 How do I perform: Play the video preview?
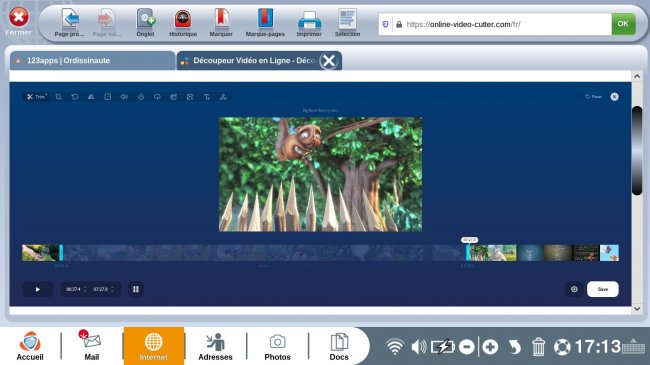(x=38, y=289)
